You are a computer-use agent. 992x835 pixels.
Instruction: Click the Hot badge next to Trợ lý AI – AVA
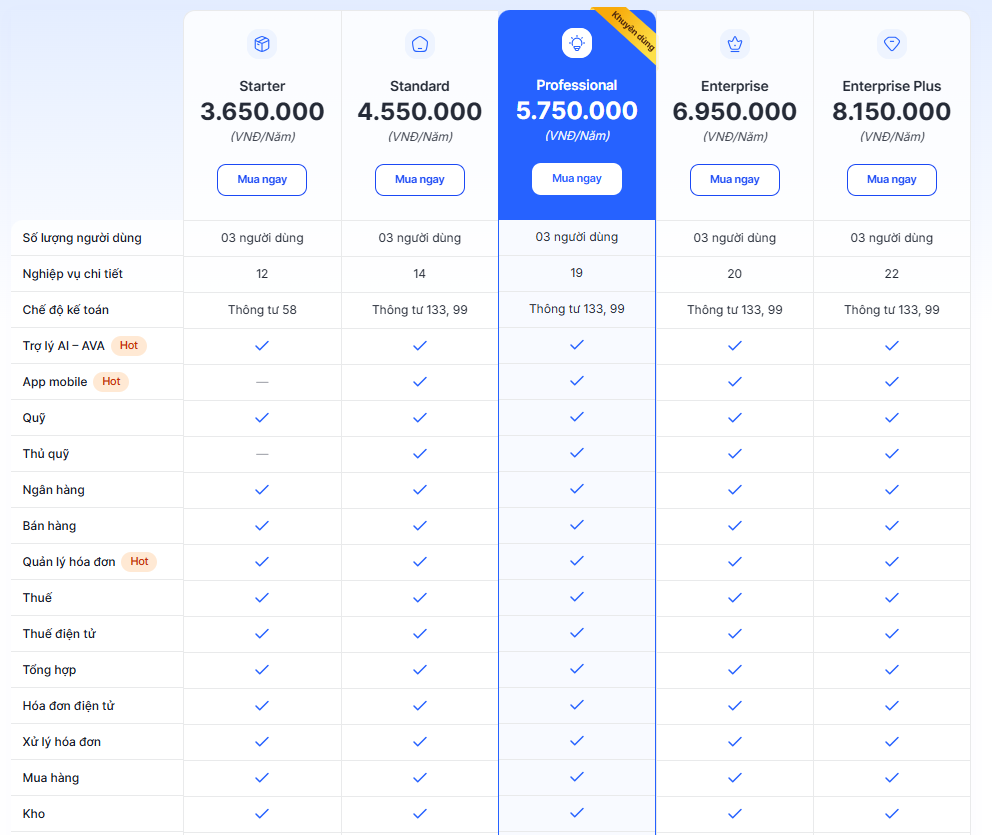click(x=129, y=345)
